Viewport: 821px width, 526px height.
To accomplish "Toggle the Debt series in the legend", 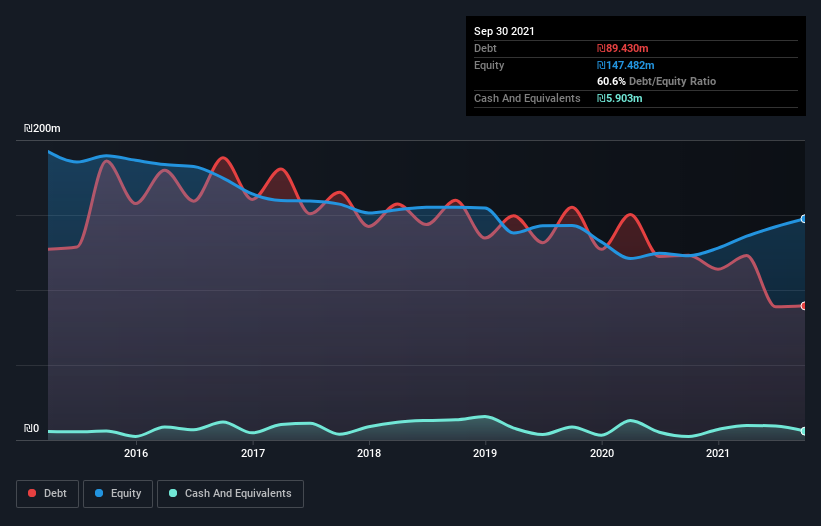I will (x=47, y=494).
